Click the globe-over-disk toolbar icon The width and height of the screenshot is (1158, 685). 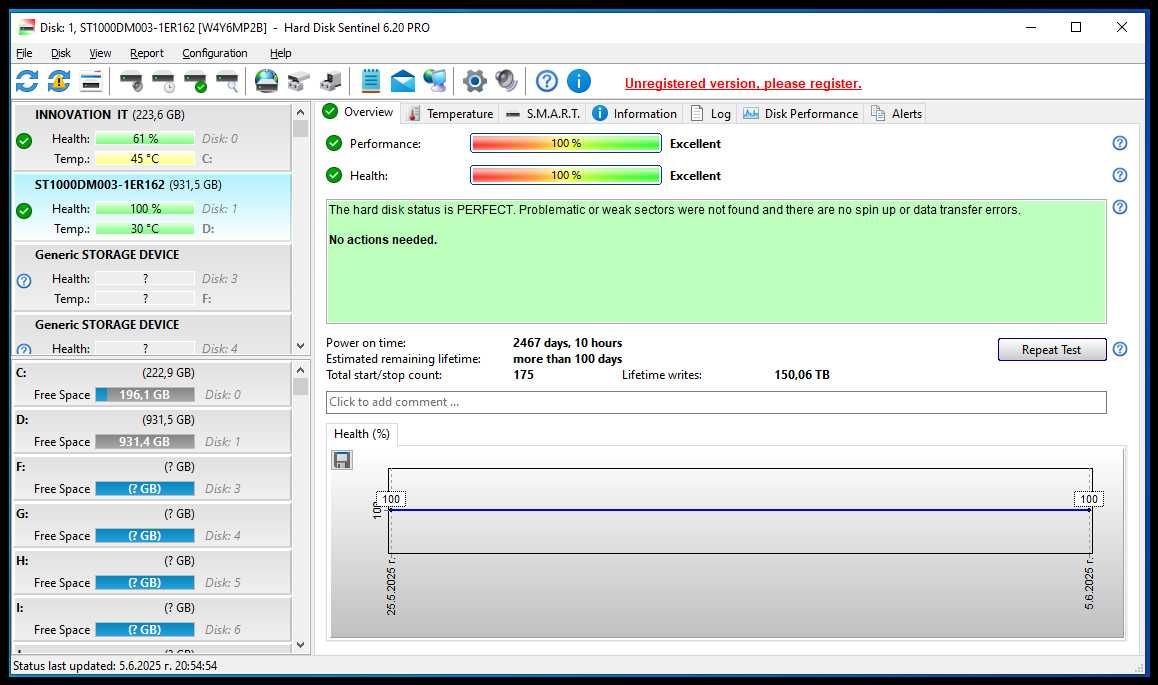click(267, 81)
